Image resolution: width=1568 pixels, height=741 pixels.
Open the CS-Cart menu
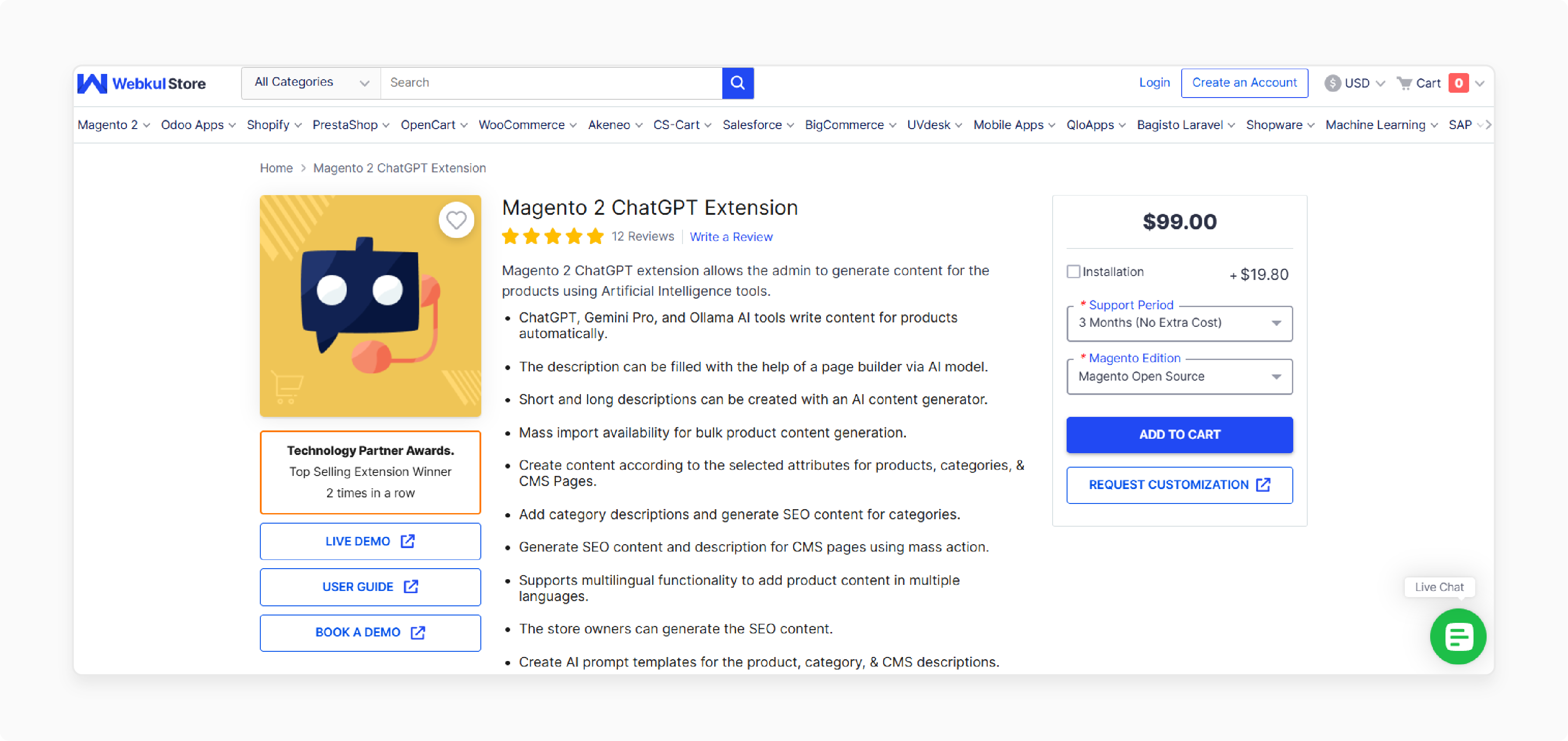tap(682, 125)
